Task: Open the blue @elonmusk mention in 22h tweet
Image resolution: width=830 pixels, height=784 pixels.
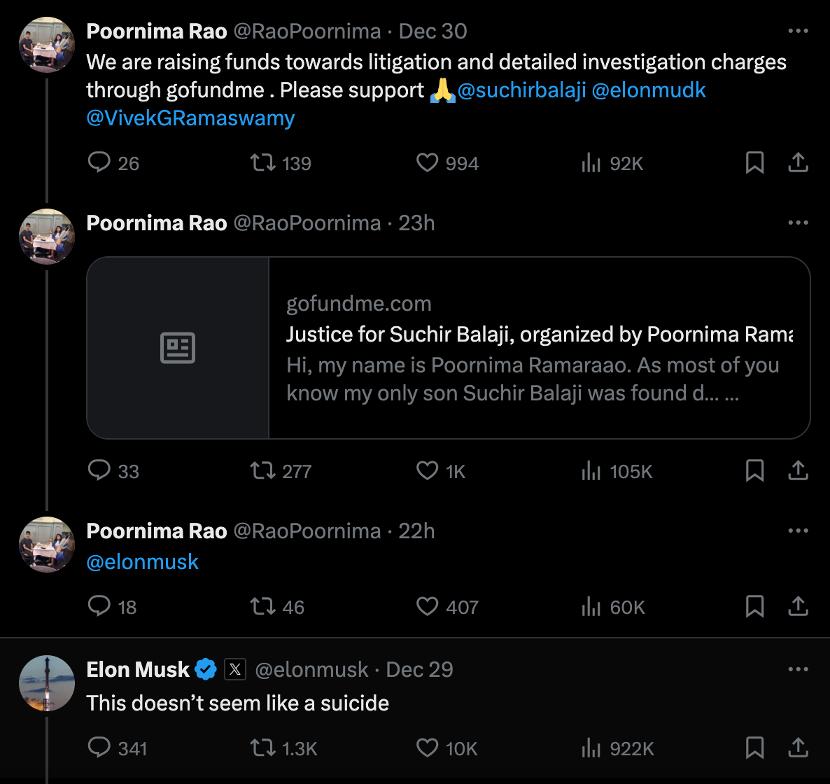Action: click(143, 562)
